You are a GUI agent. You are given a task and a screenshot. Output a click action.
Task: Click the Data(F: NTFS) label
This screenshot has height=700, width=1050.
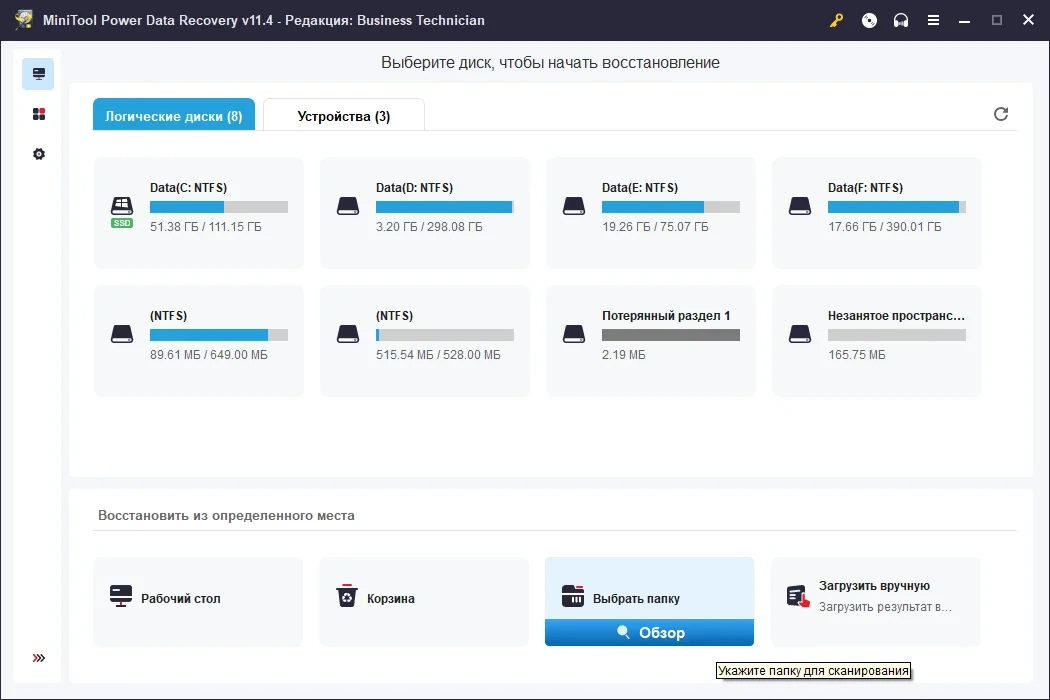865,188
